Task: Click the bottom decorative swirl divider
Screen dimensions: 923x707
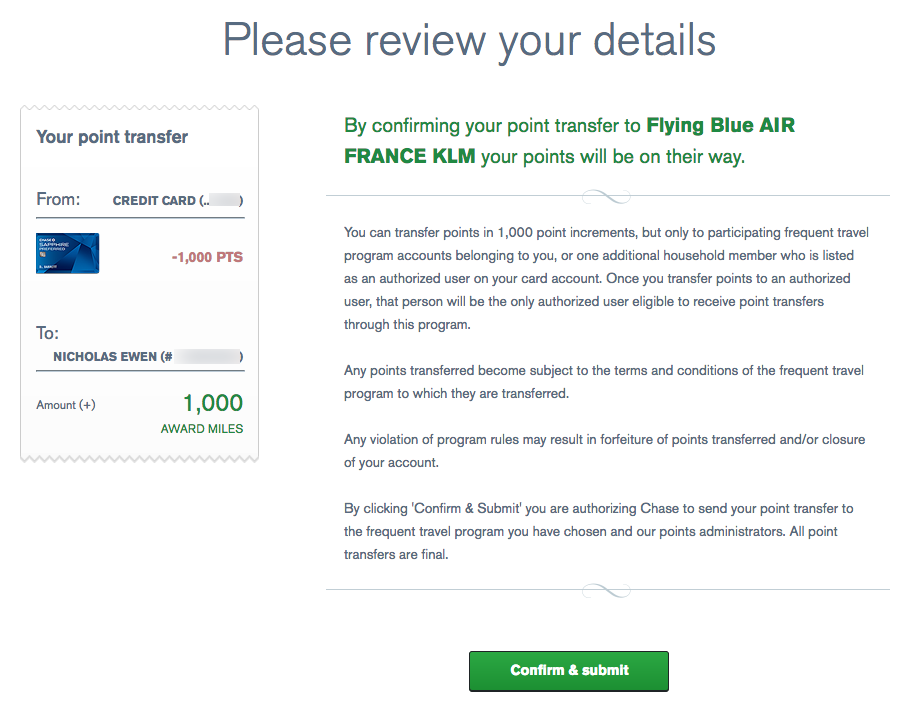Action: click(x=607, y=590)
